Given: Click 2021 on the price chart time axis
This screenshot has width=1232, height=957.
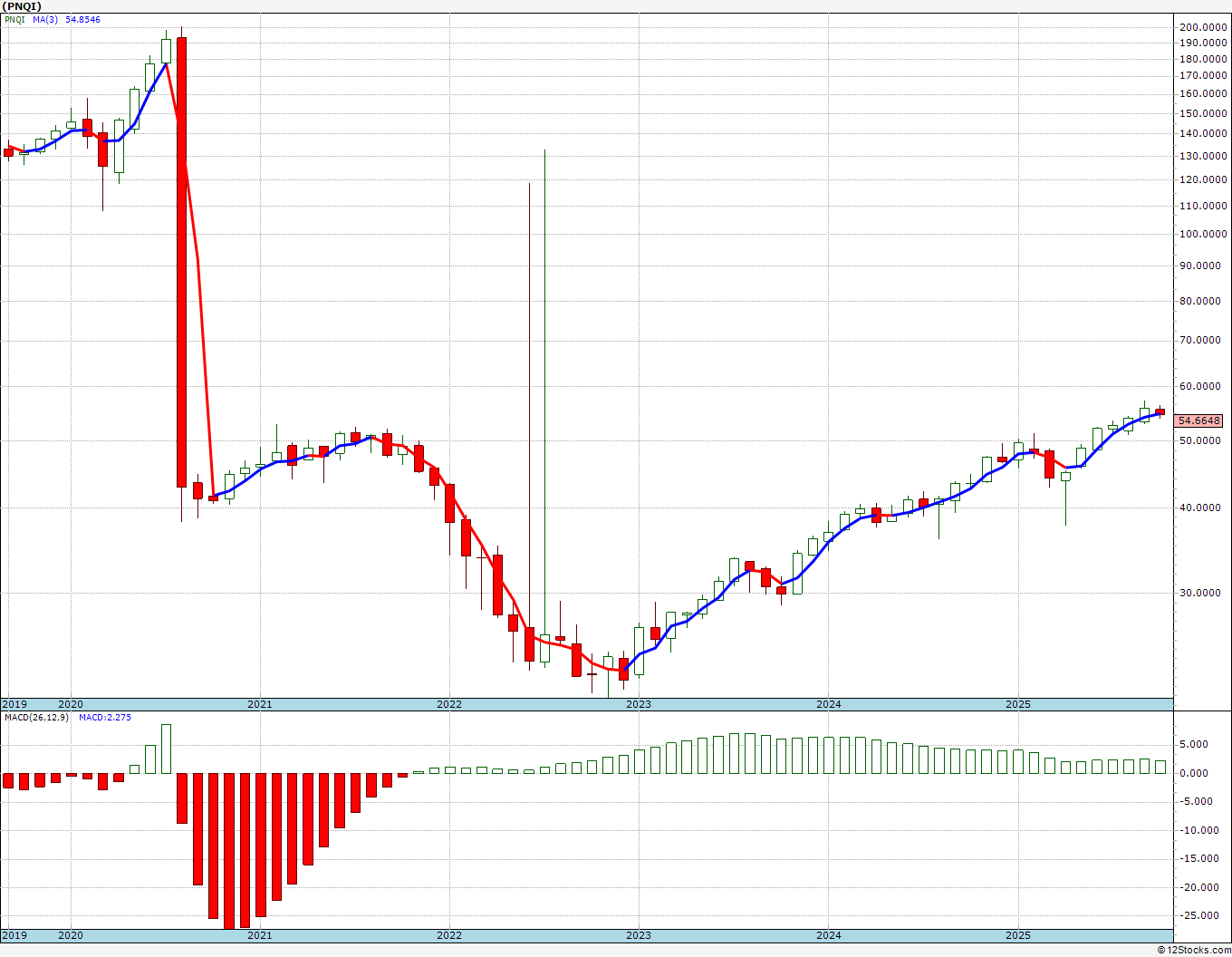Looking at the screenshot, I should point(260,704).
